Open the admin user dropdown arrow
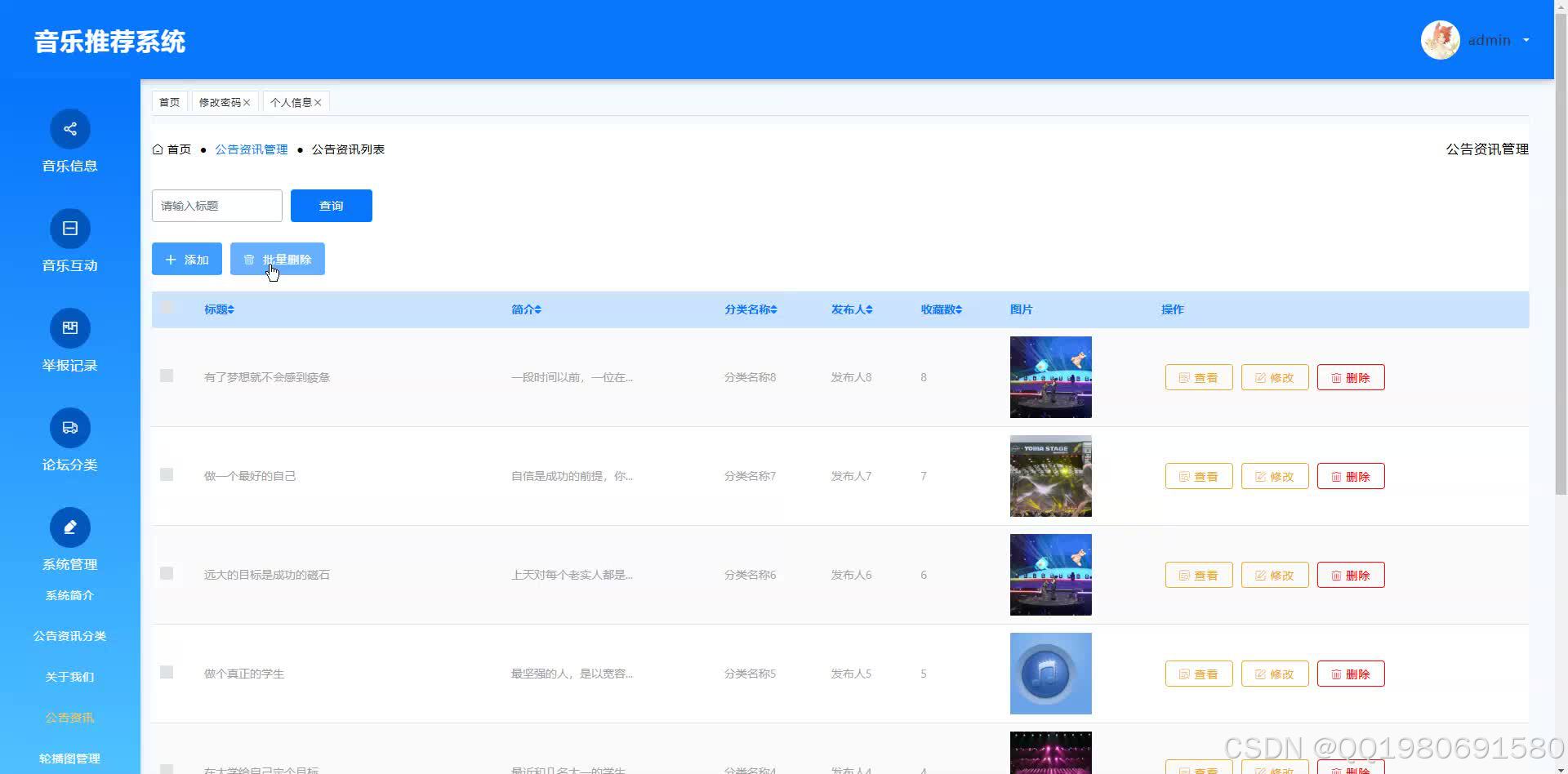Screen dimensions: 1568x774 (1526, 40)
